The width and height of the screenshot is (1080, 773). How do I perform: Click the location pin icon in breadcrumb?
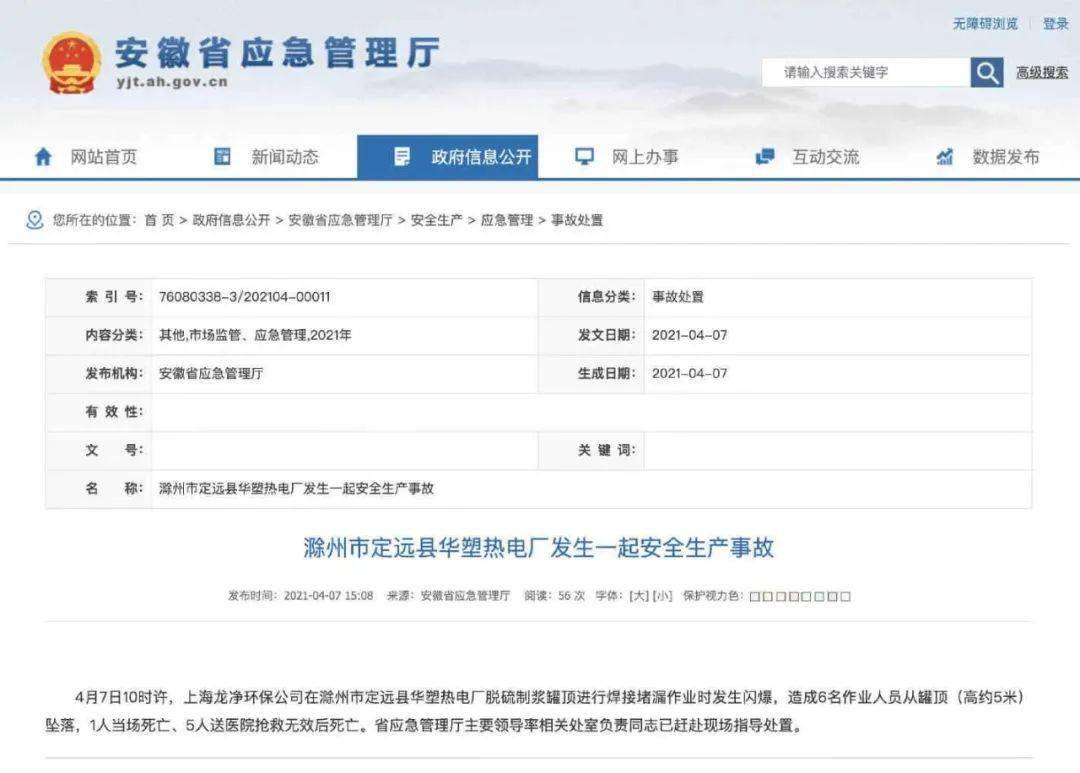(x=35, y=220)
